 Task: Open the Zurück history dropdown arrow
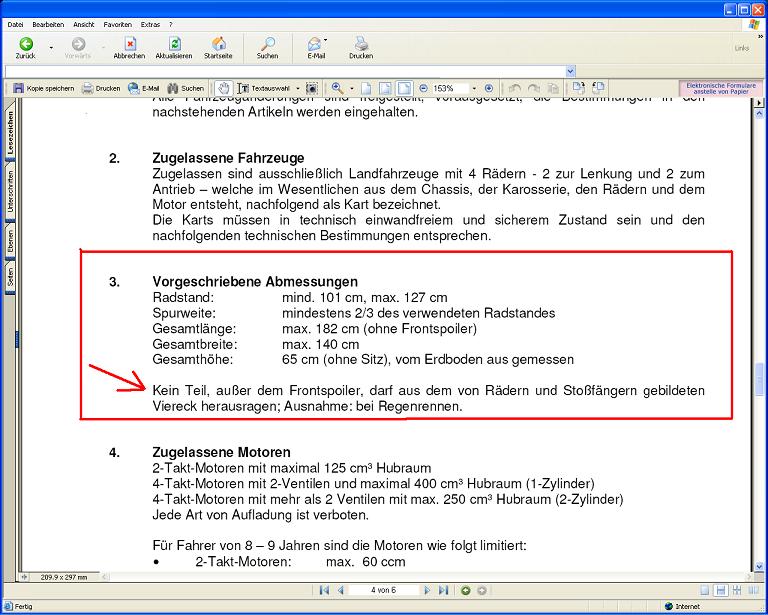coord(51,48)
